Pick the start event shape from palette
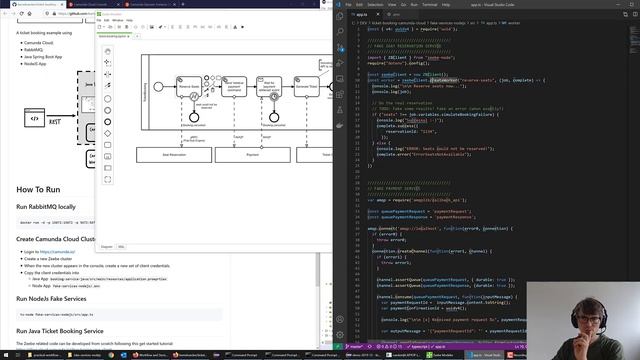Screen dimensions: 640x360 point(108,99)
